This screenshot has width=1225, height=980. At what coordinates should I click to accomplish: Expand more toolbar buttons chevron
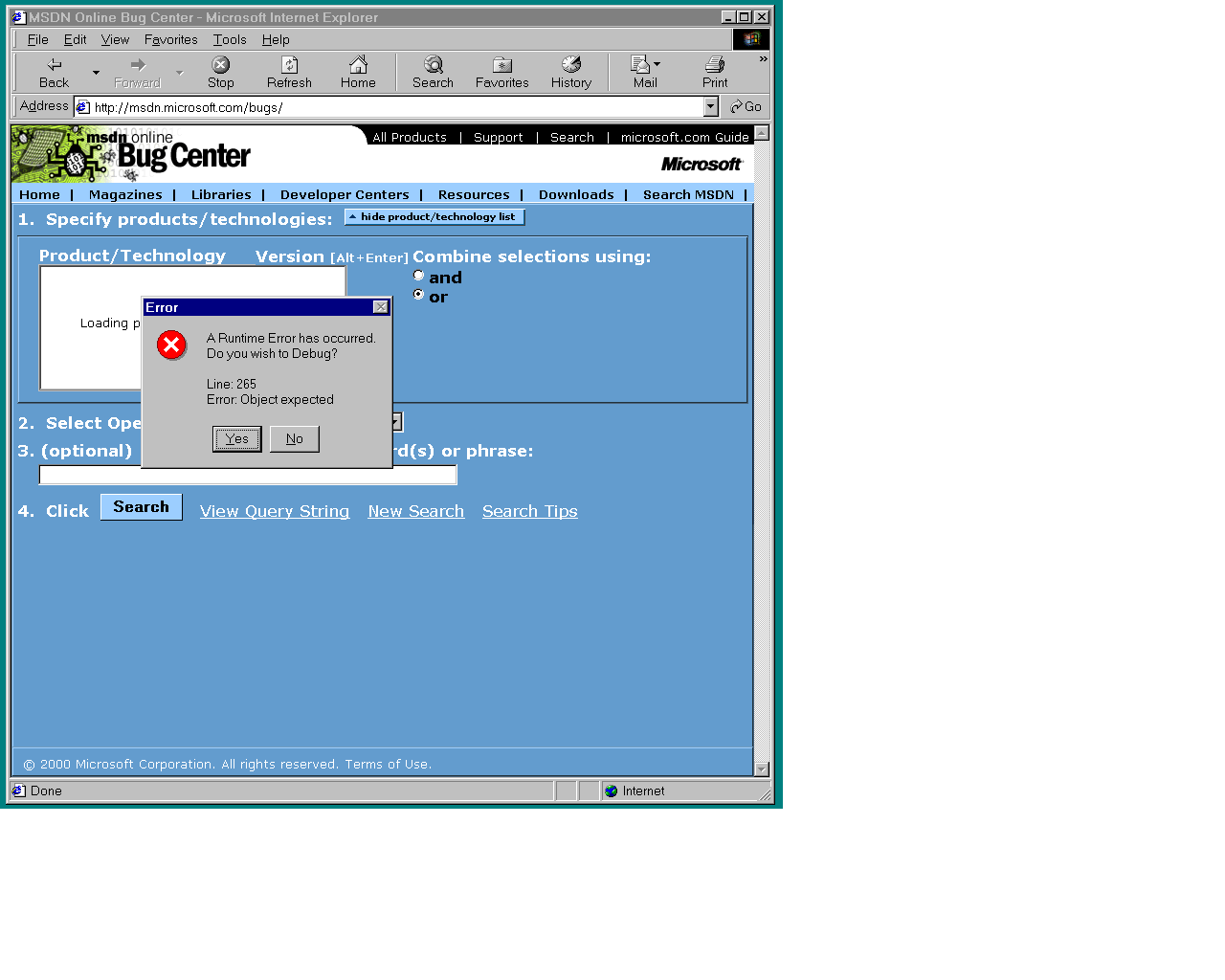pos(763,59)
